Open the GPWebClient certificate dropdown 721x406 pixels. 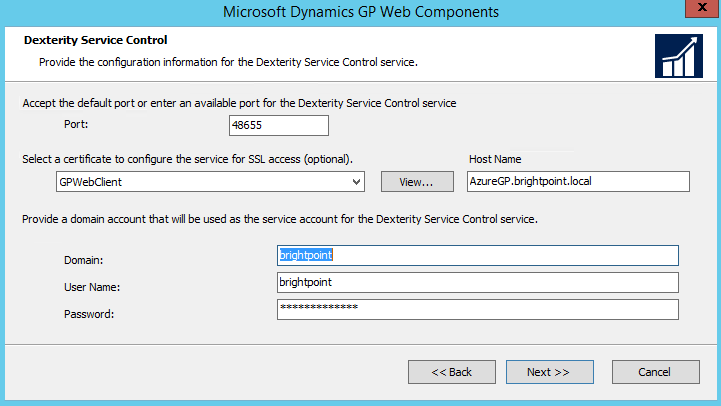tap(210, 181)
